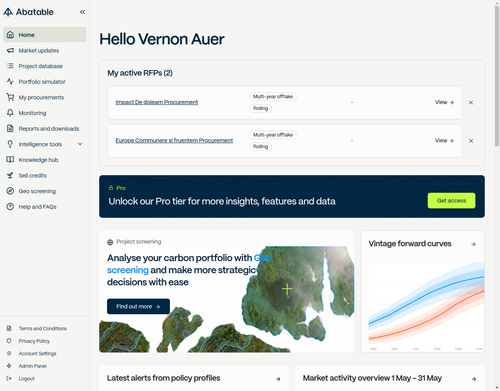The width and height of the screenshot is (500, 391).
Task: Click the Terms and Conditions file icon
Action: click(x=9, y=328)
